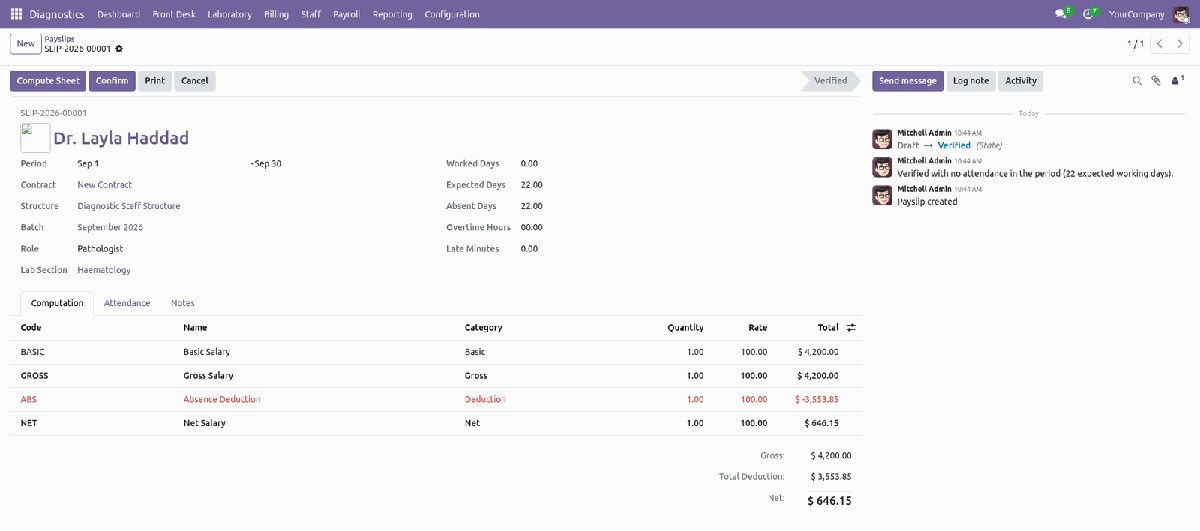Open the Haematology lab section link
Screen dimensions: 1200x531
coord(104,270)
